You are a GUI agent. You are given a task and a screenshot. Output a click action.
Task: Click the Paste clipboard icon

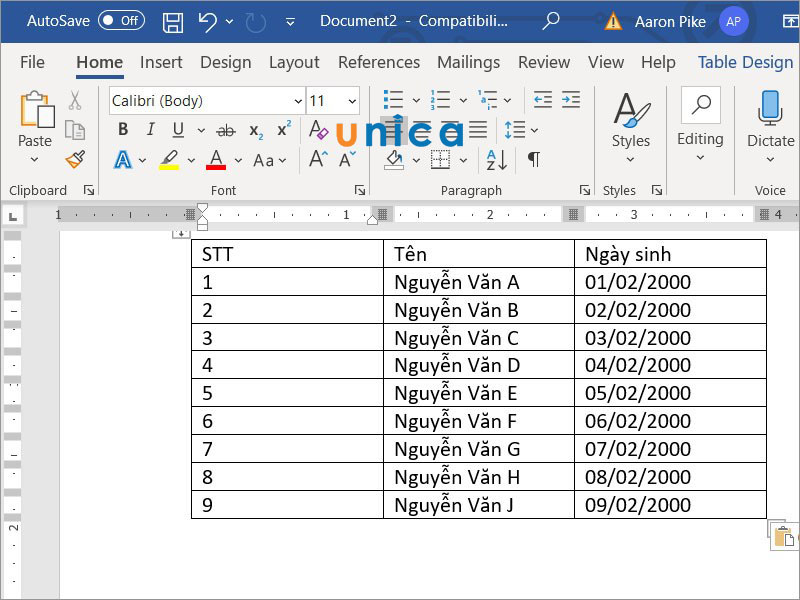[x=37, y=109]
